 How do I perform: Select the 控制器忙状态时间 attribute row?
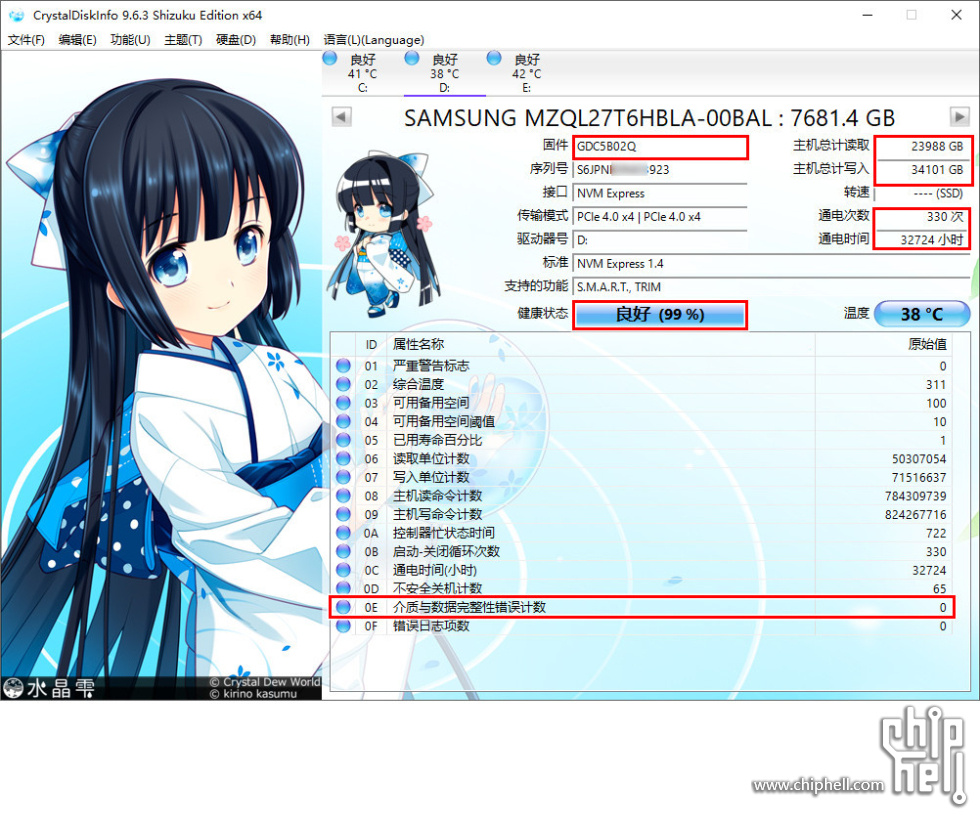[x=641, y=533]
